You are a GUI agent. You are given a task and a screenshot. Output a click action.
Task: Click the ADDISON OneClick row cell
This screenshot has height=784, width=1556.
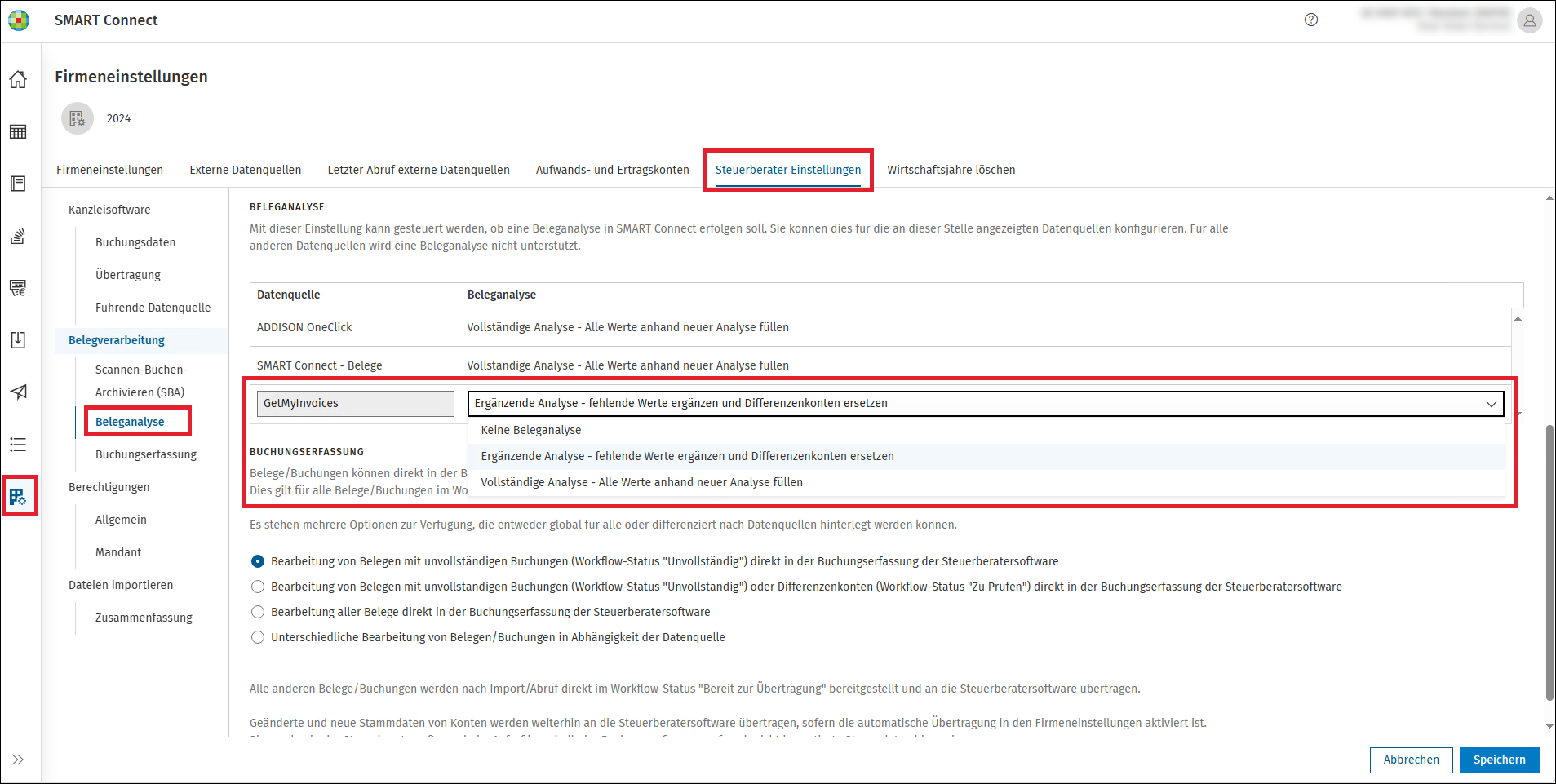coord(304,327)
